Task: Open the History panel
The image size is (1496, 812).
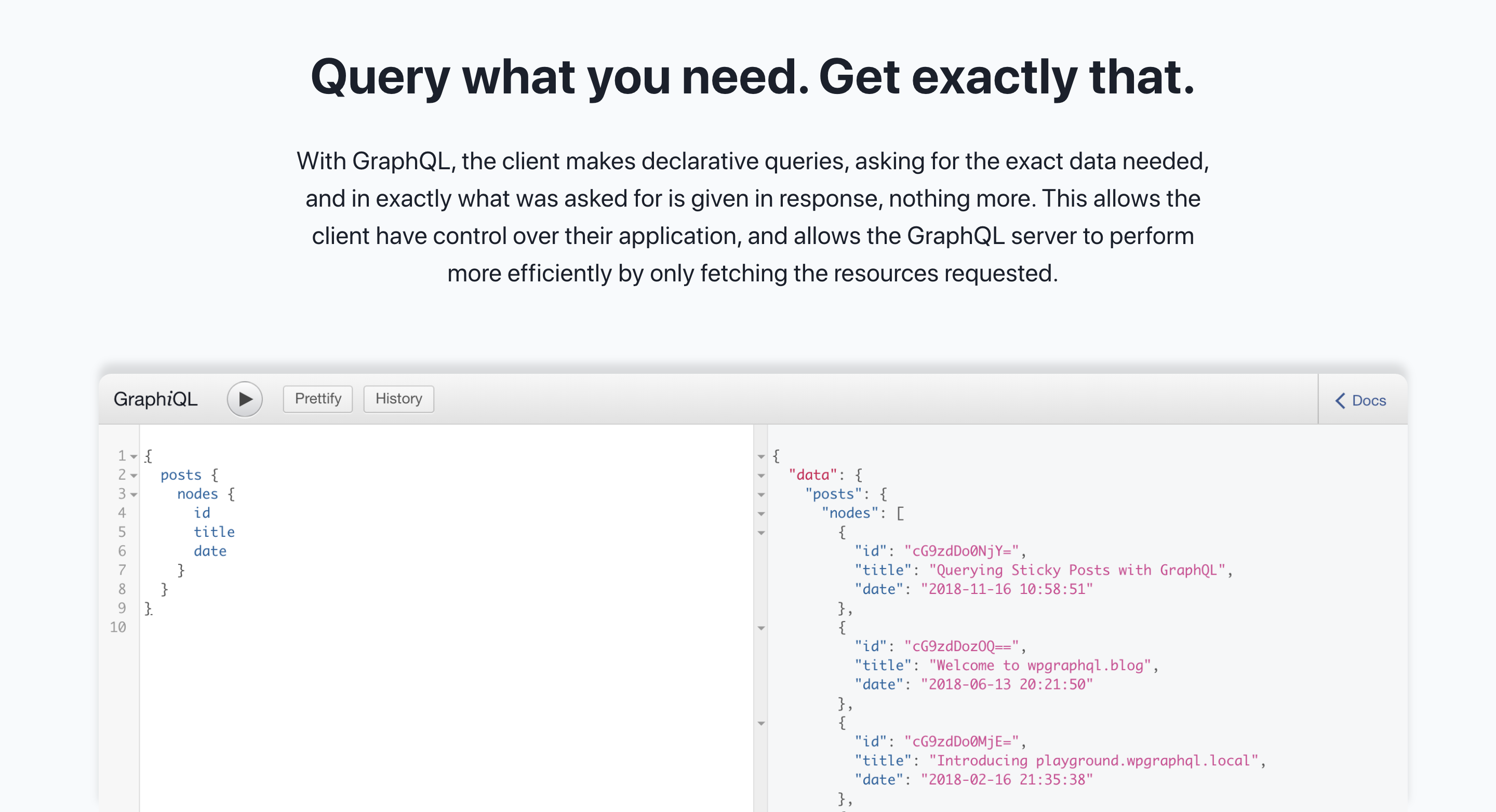Action: click(x=398, y=399)
